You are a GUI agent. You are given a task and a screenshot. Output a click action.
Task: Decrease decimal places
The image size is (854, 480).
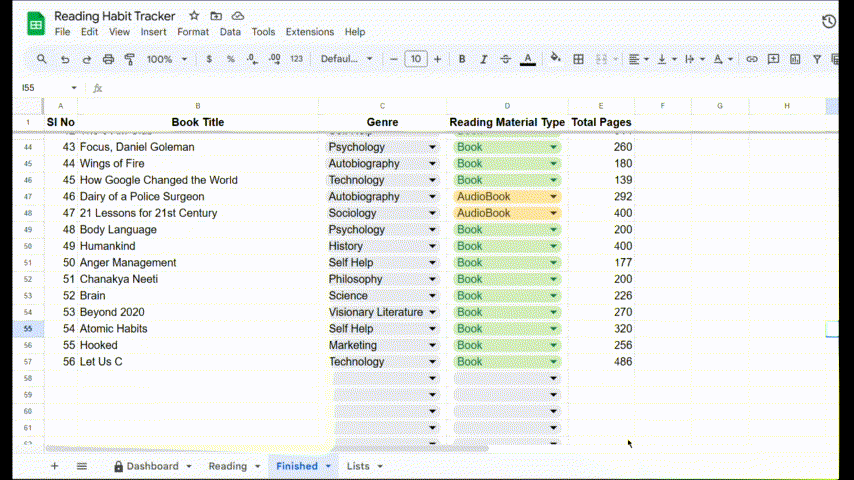pos(252,59)
